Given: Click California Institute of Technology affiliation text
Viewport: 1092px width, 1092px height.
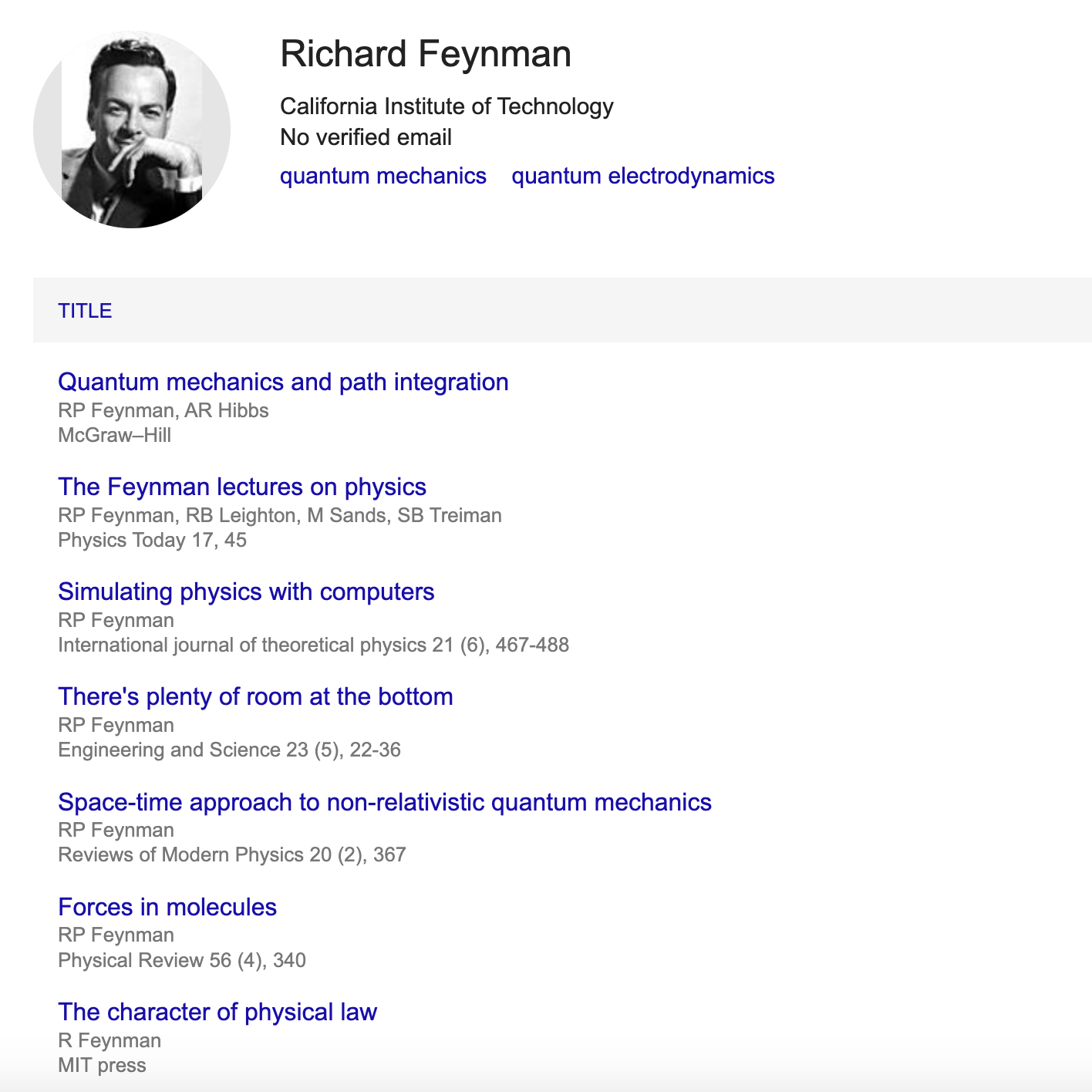Looking at the screenshot, I should click(x=447, y=106).
